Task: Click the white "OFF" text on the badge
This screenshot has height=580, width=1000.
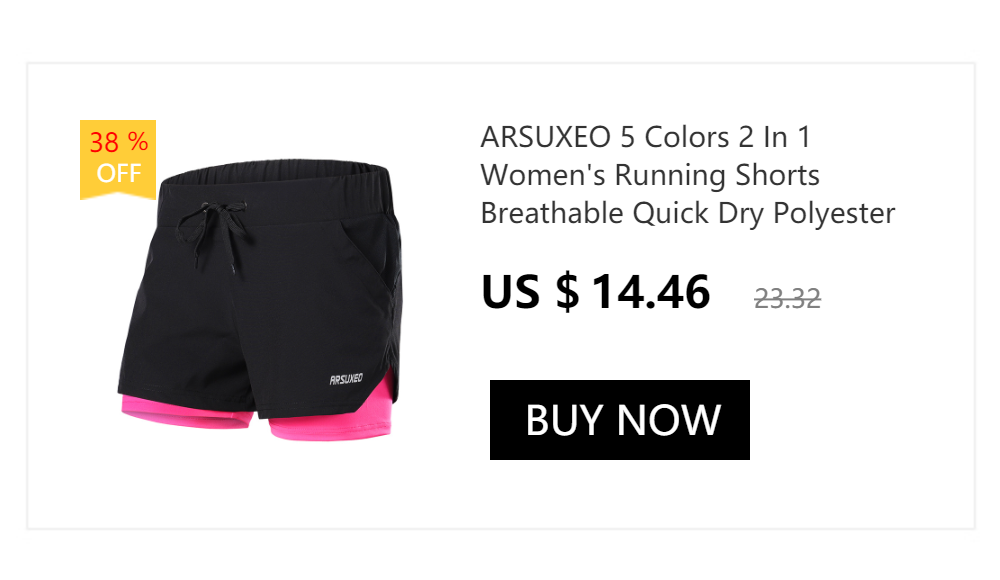Action: 119,173
